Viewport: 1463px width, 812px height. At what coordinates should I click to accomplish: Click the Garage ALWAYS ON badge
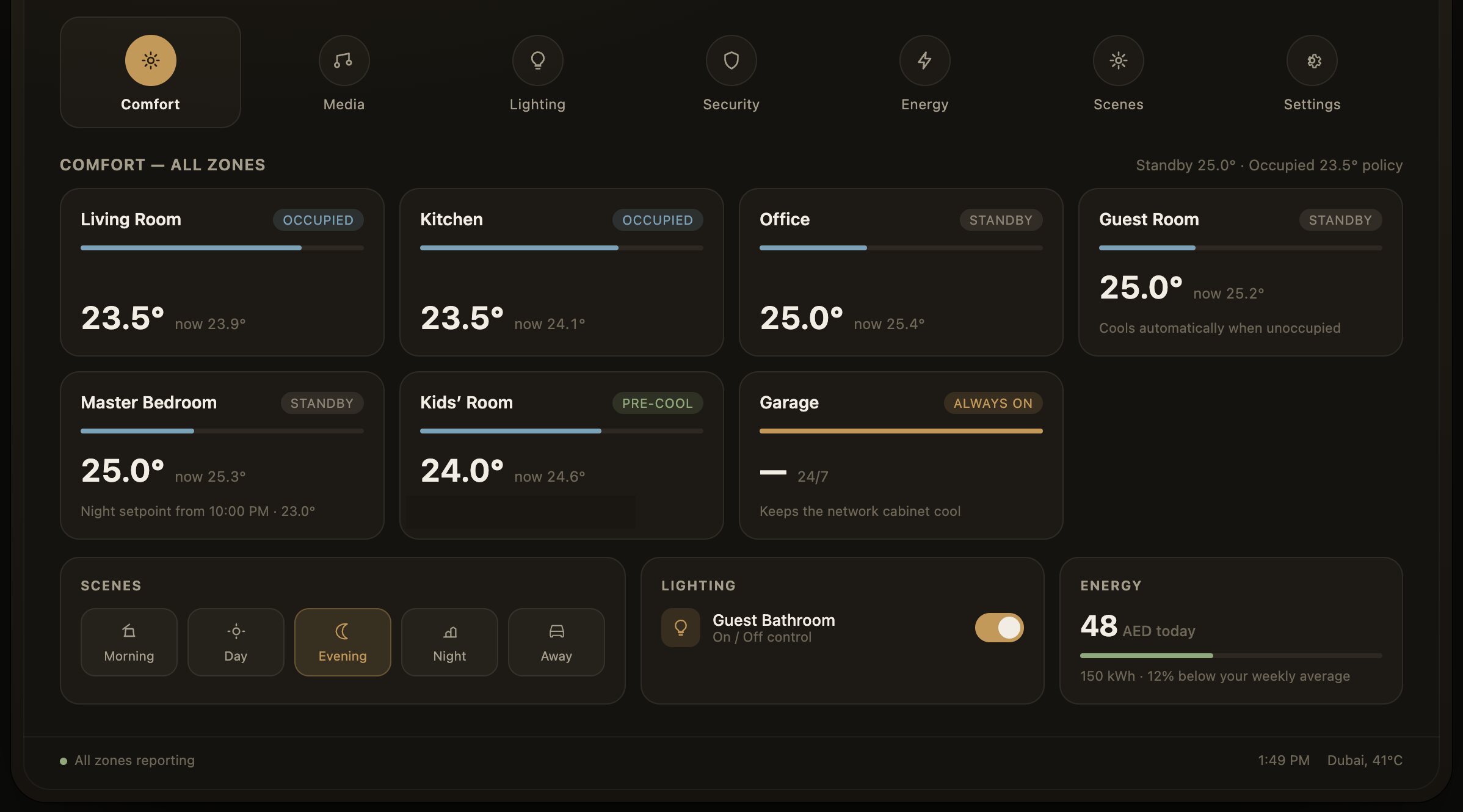point(993,403)
